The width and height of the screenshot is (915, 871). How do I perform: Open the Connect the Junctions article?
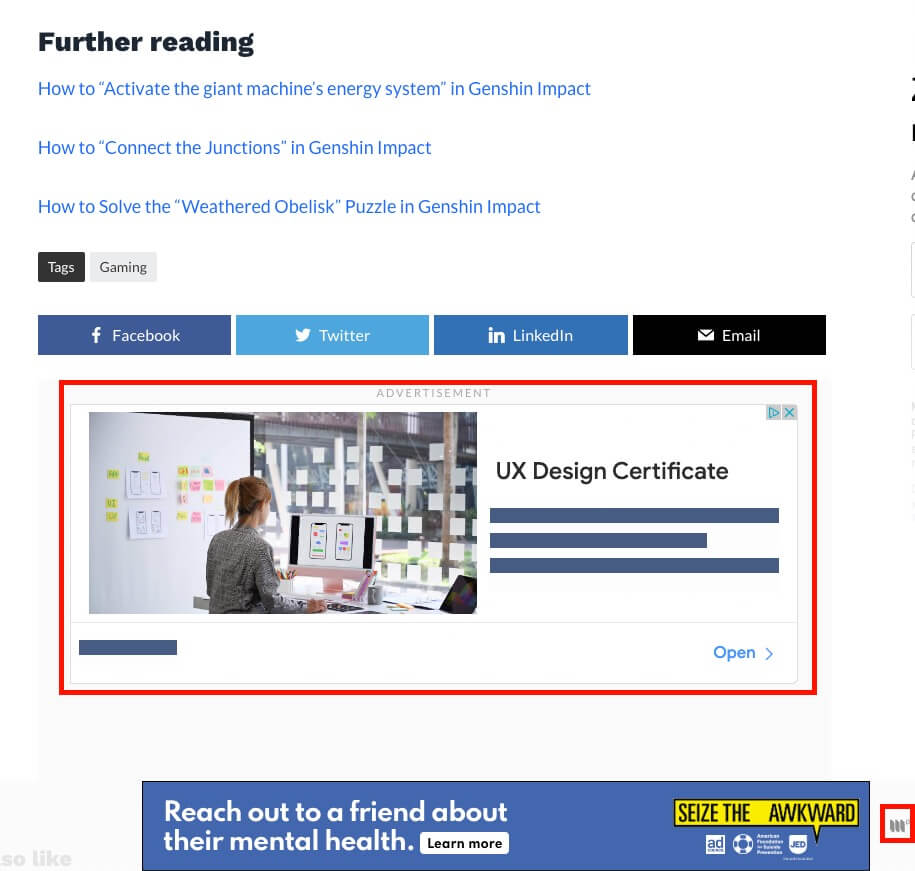pos(234,147)
